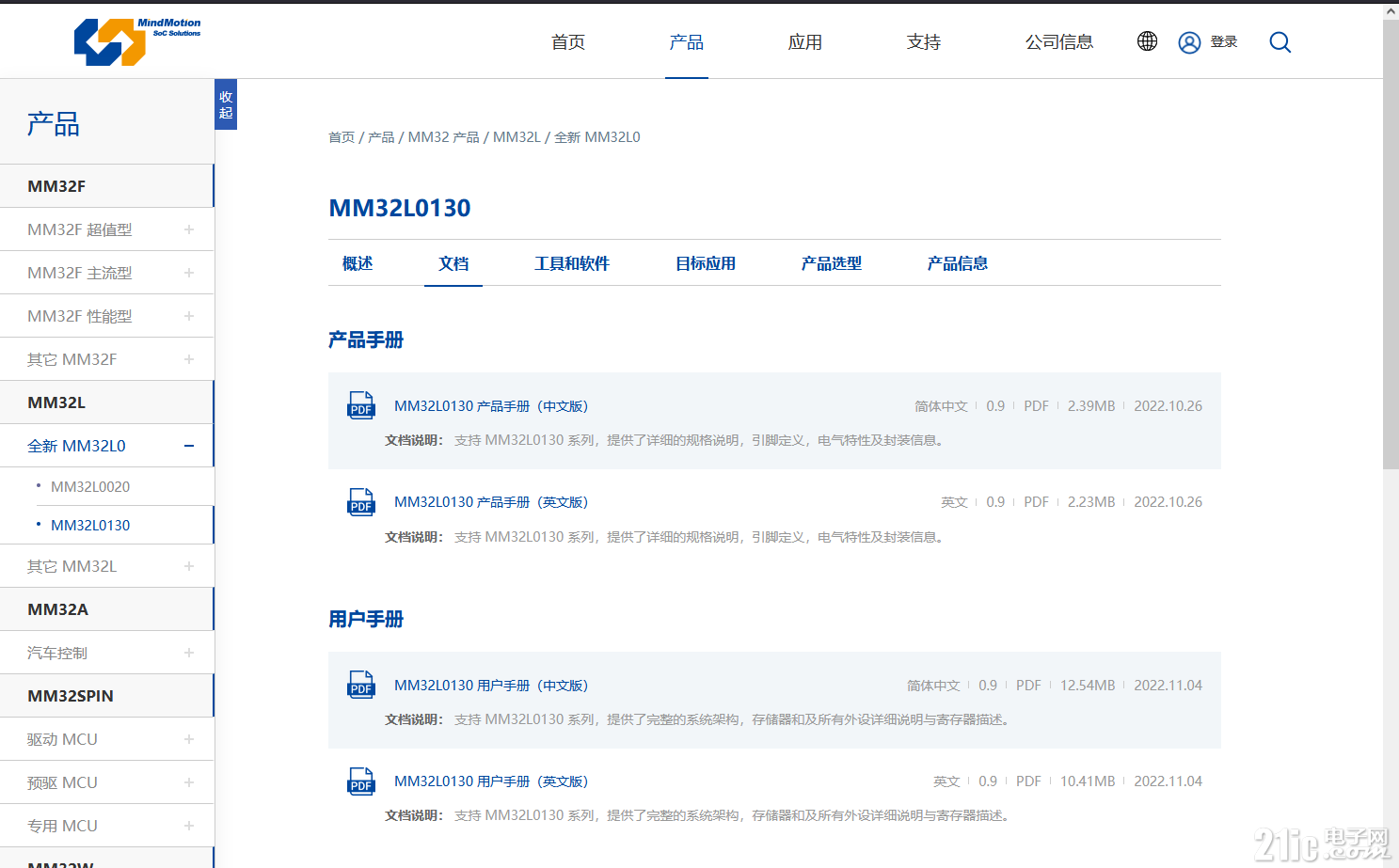Click scrollbar up arrow
The width and height of the screenshot is (1399, 868).
point(1391,10)
